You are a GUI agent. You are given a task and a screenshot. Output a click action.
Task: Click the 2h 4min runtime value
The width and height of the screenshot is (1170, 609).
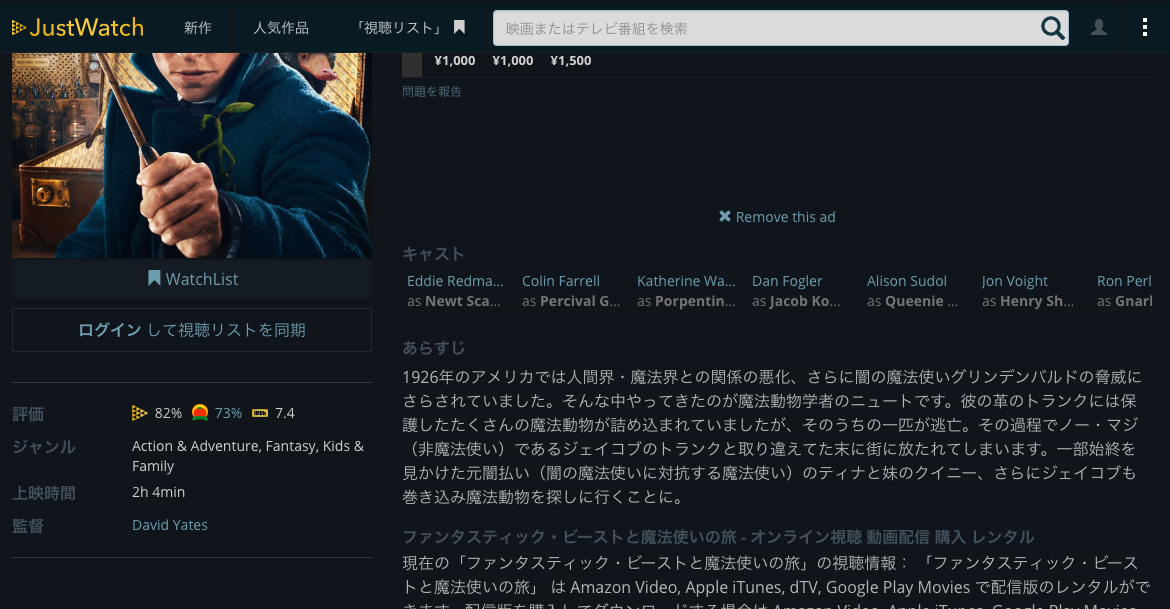coord(158,492)
